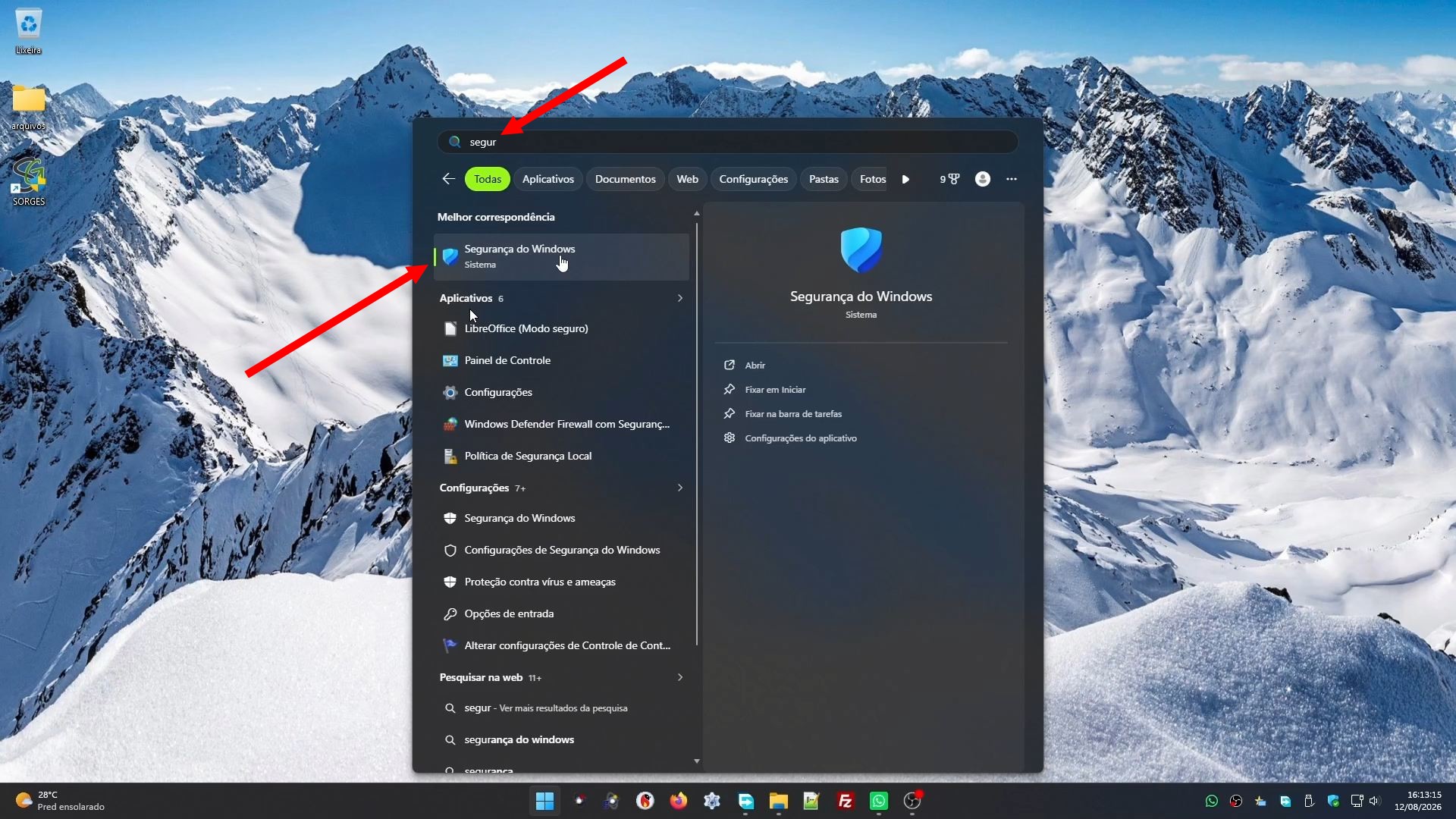Search the web for 'segurança do windows'
Viewport: 1456px width, 819px height.
pyautogui.click(x=561, y=739)
